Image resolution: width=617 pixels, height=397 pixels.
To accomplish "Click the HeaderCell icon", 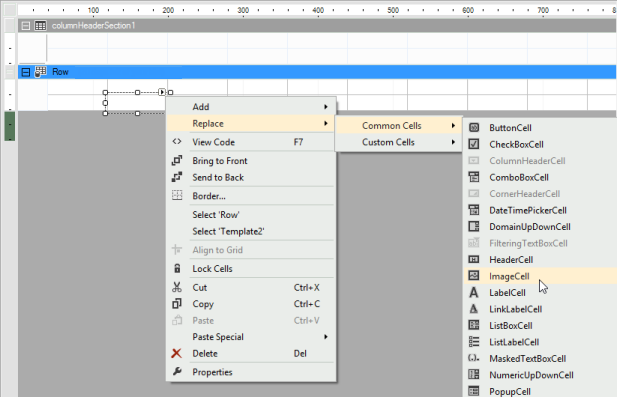I will click(474, 259).
